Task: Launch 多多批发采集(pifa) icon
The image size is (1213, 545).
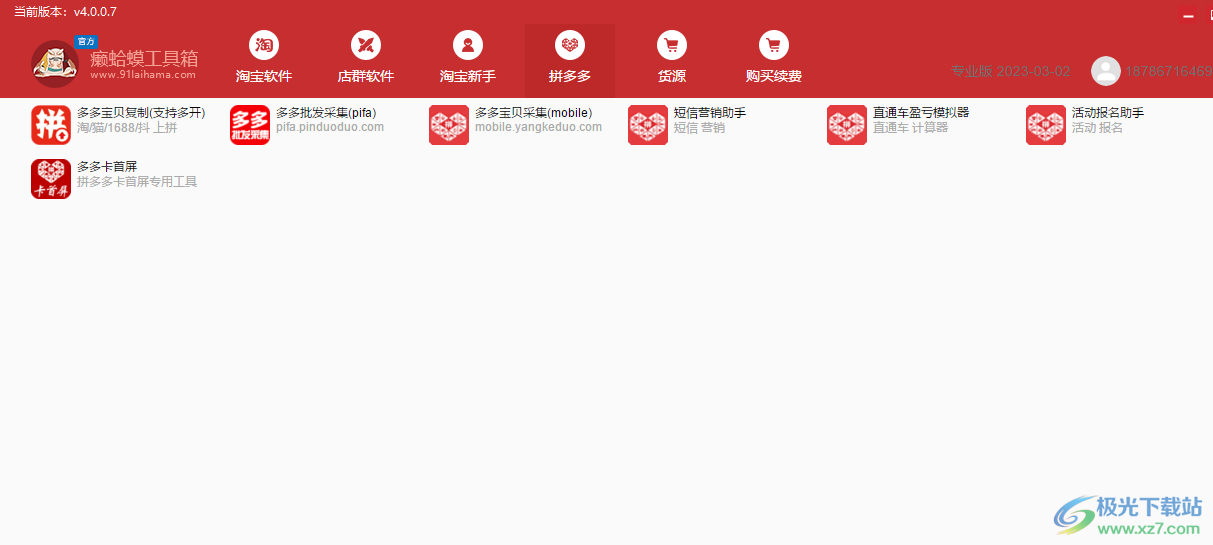Action: (250, 125)
